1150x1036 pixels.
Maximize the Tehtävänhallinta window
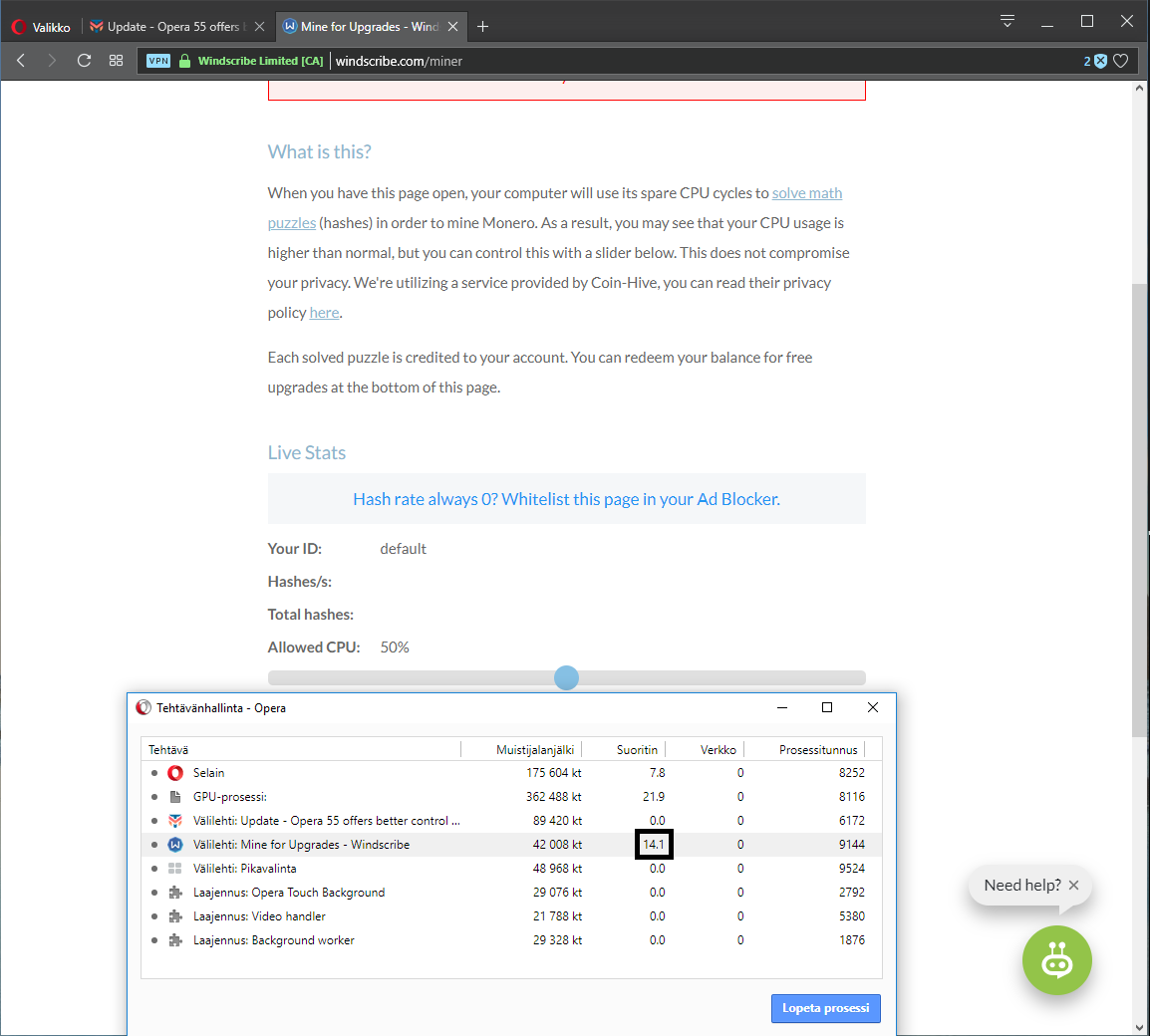pyautogui.click(x=826, y=707)
